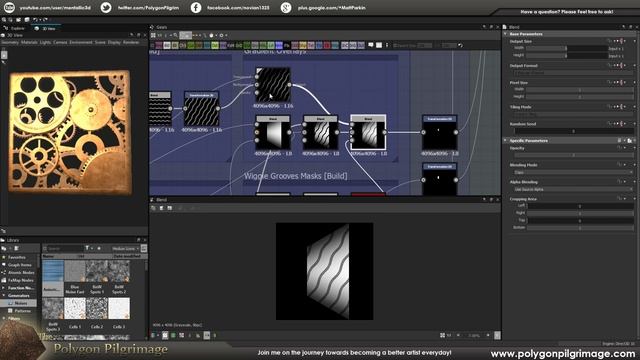Viewport: 640px width, 360px height.
Task: Open the Blending Mode dropdown showing Copy
Action: pyautogui.click(x=573, y=173)
